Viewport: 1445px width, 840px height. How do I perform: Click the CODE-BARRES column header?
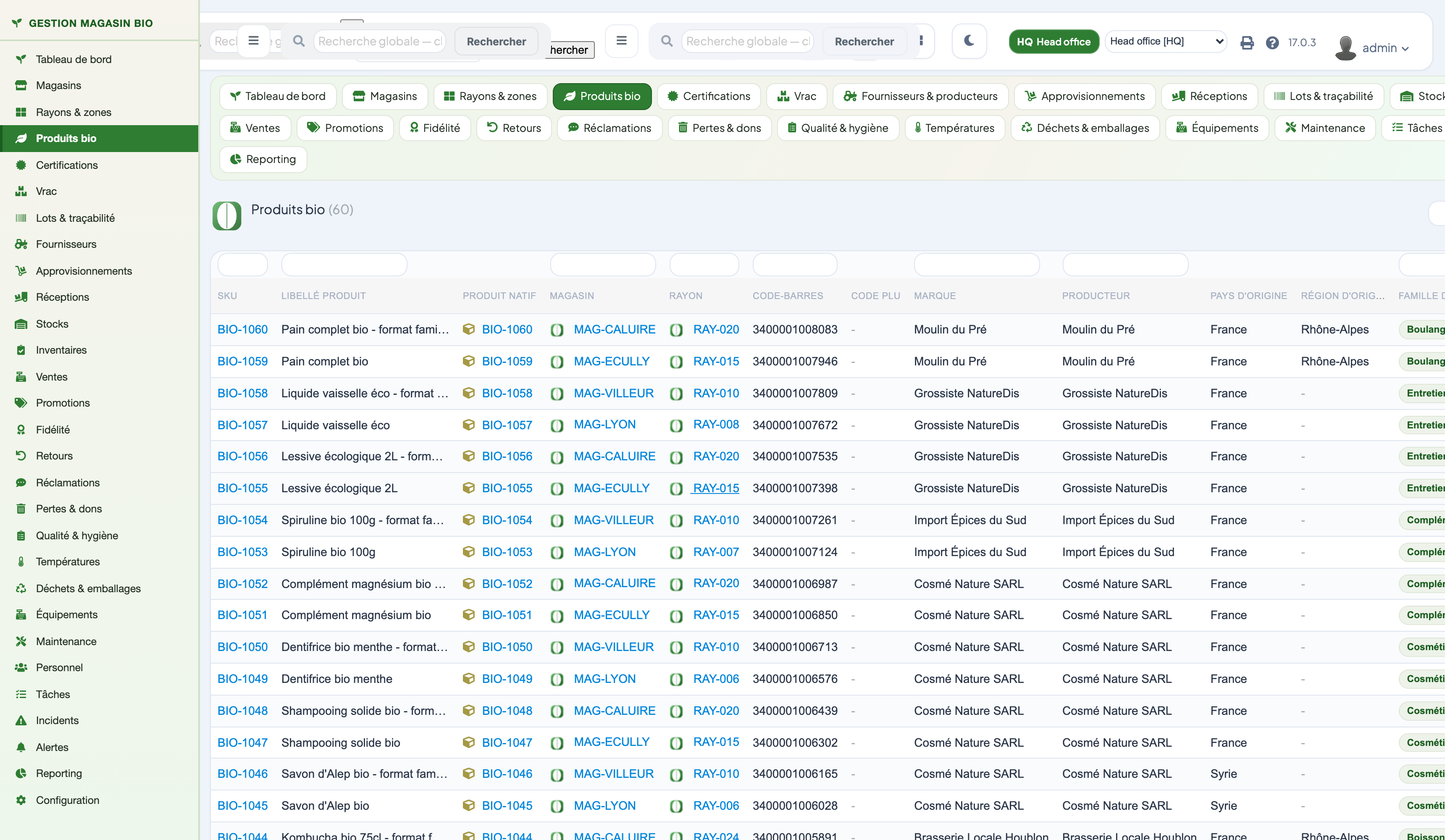[788, 296]
